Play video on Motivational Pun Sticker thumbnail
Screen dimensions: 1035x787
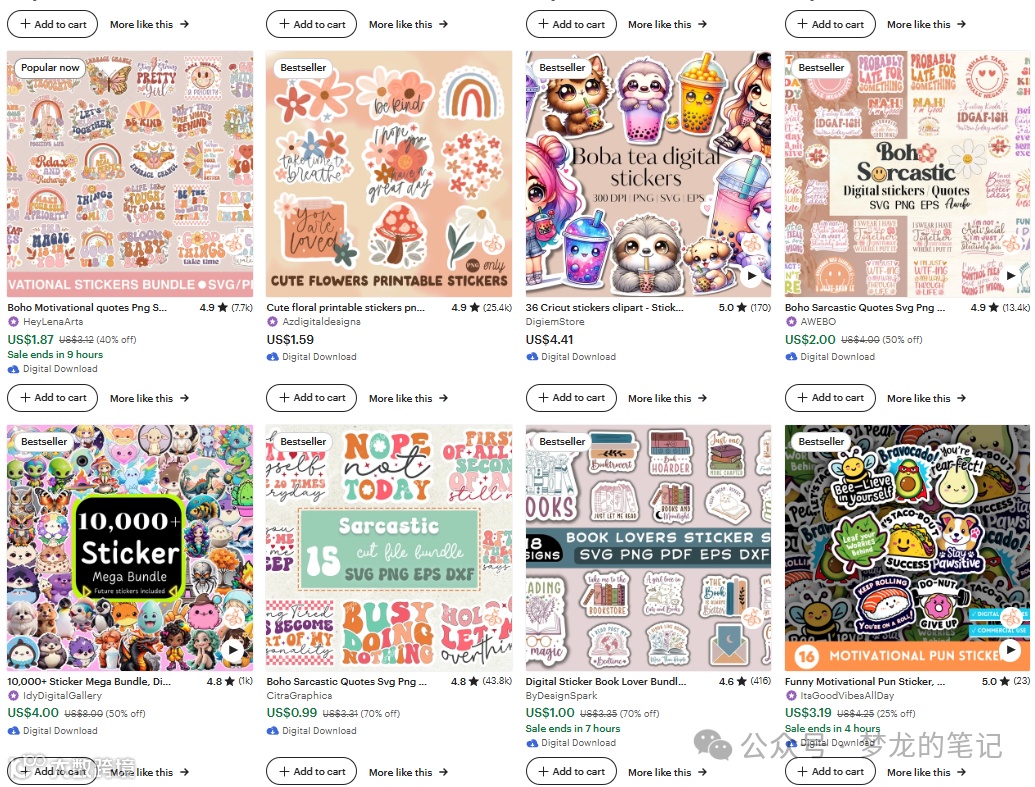pyautogui.click(x=1011, y=650)
